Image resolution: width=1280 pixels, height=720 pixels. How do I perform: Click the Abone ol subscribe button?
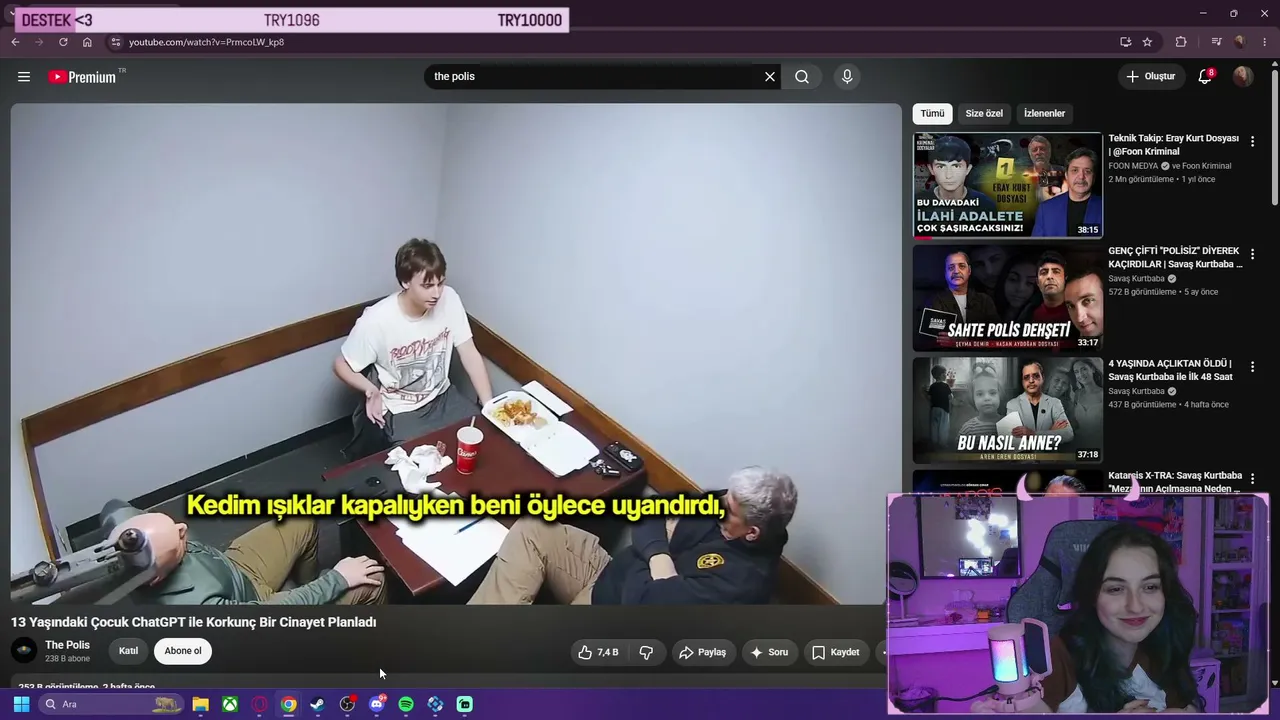click(x=183, y=651)
